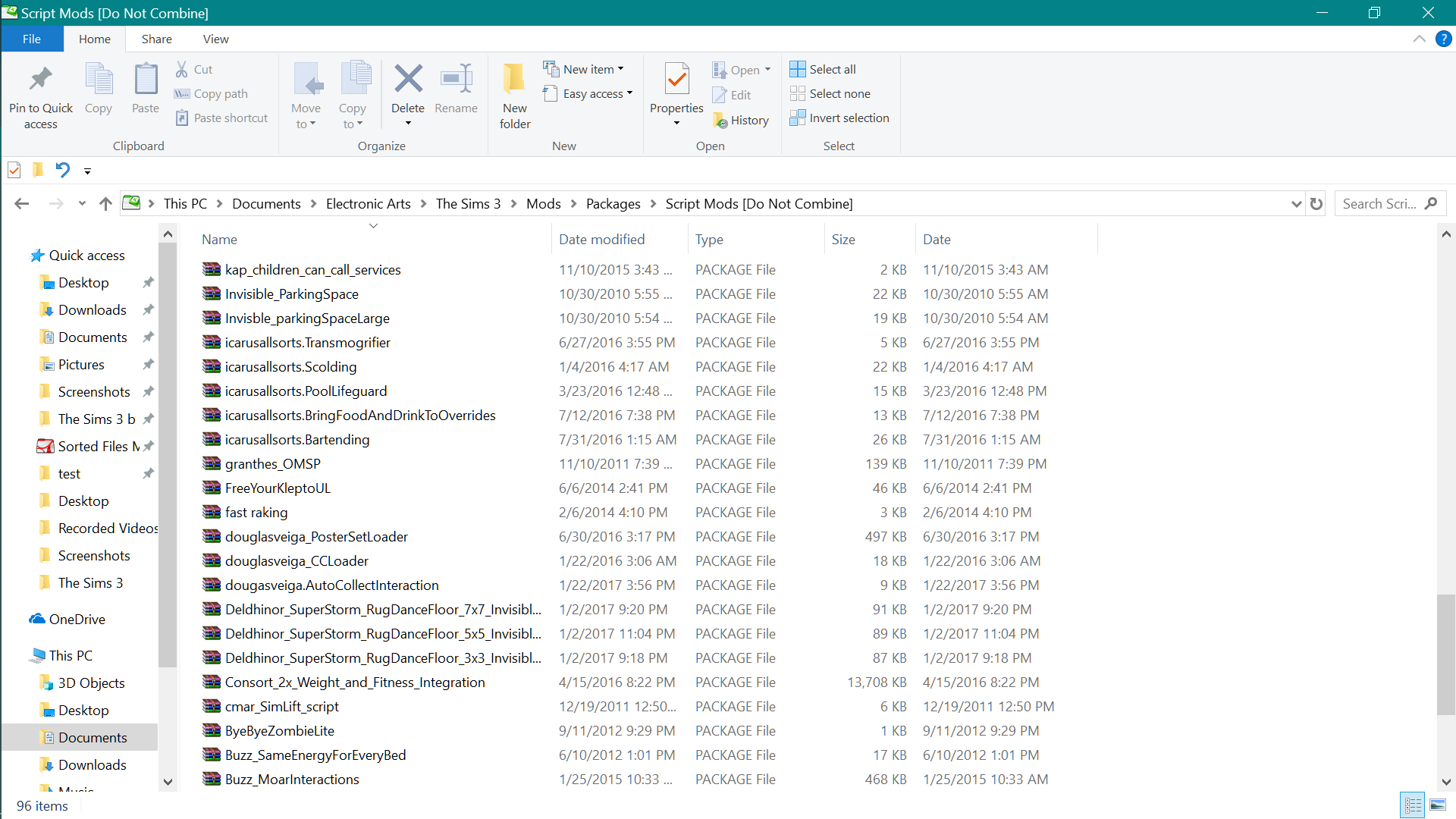Go up one folder level arrow
Image resolution: width=1456 pixels, height=819 pixels.
pyautogui.click(x=105, y=203)
